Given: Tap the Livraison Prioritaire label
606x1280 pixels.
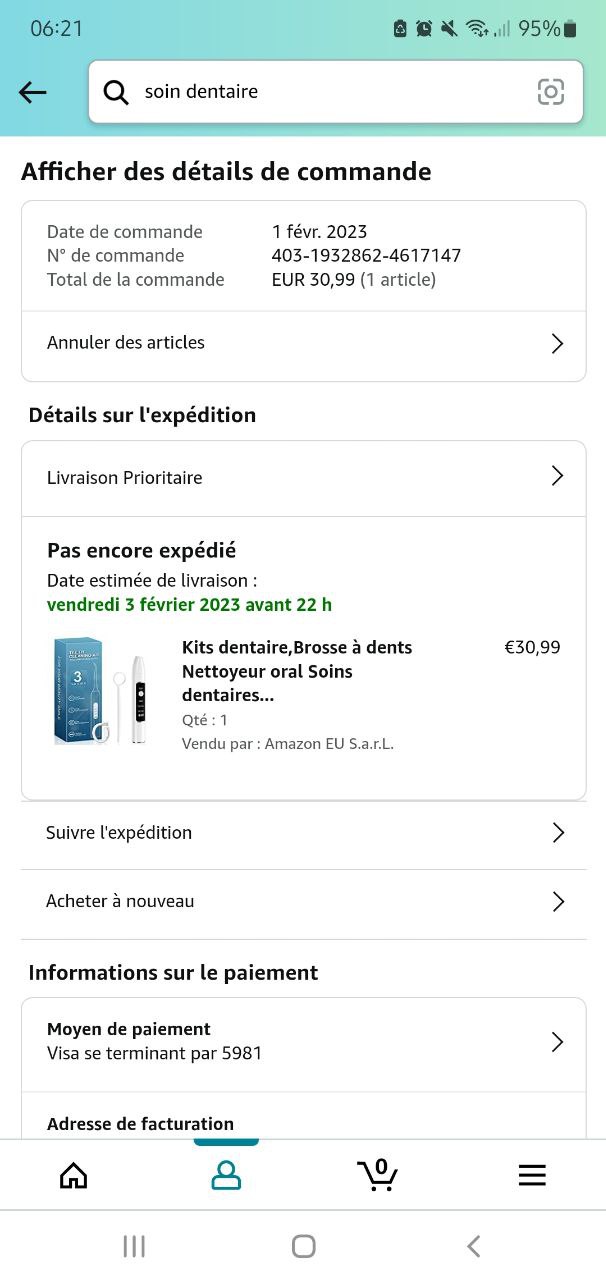Looking at the screenshot, I should (125, 477).
